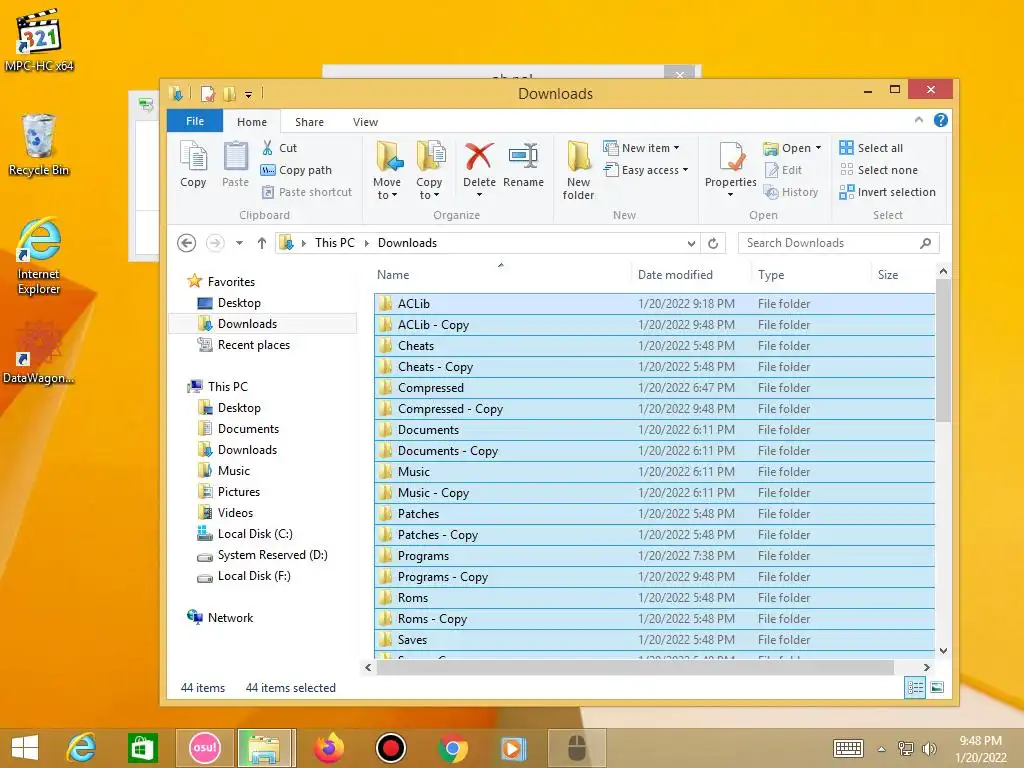Click Invert selection in the ribbon
Screen dimensions: 1024x768
tap(888, 192)
